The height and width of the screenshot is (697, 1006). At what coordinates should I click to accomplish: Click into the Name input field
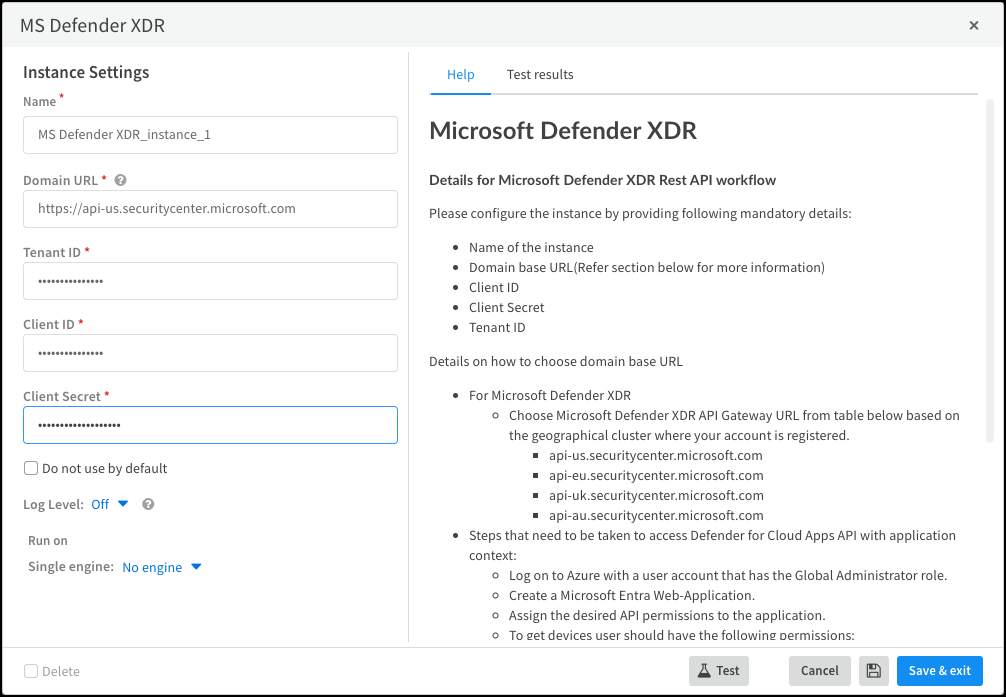(210, 135)
